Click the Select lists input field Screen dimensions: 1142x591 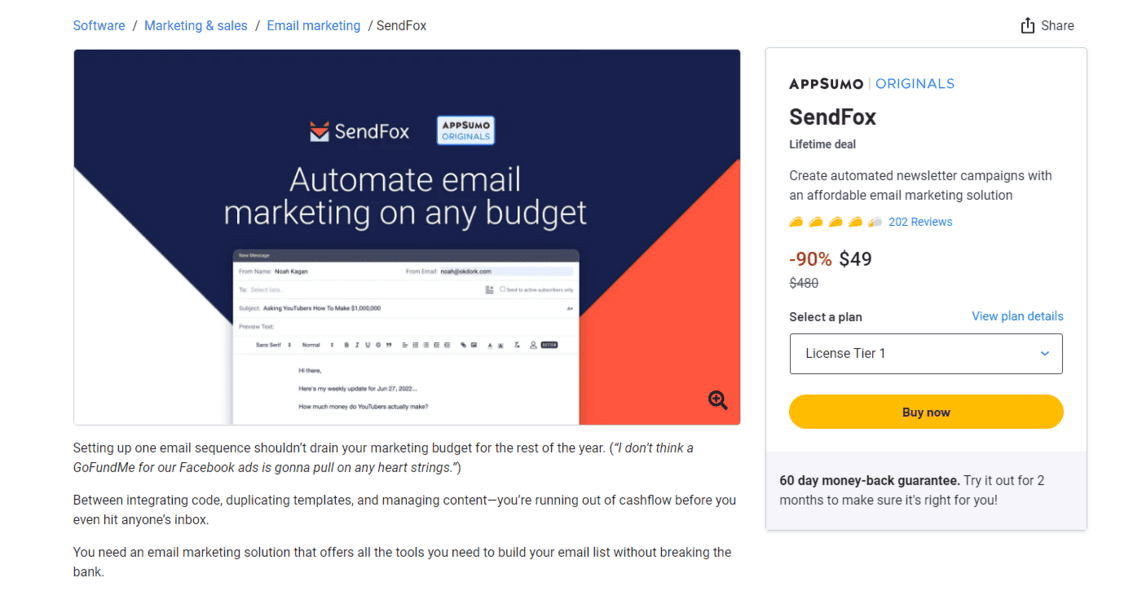coord(280,289)
